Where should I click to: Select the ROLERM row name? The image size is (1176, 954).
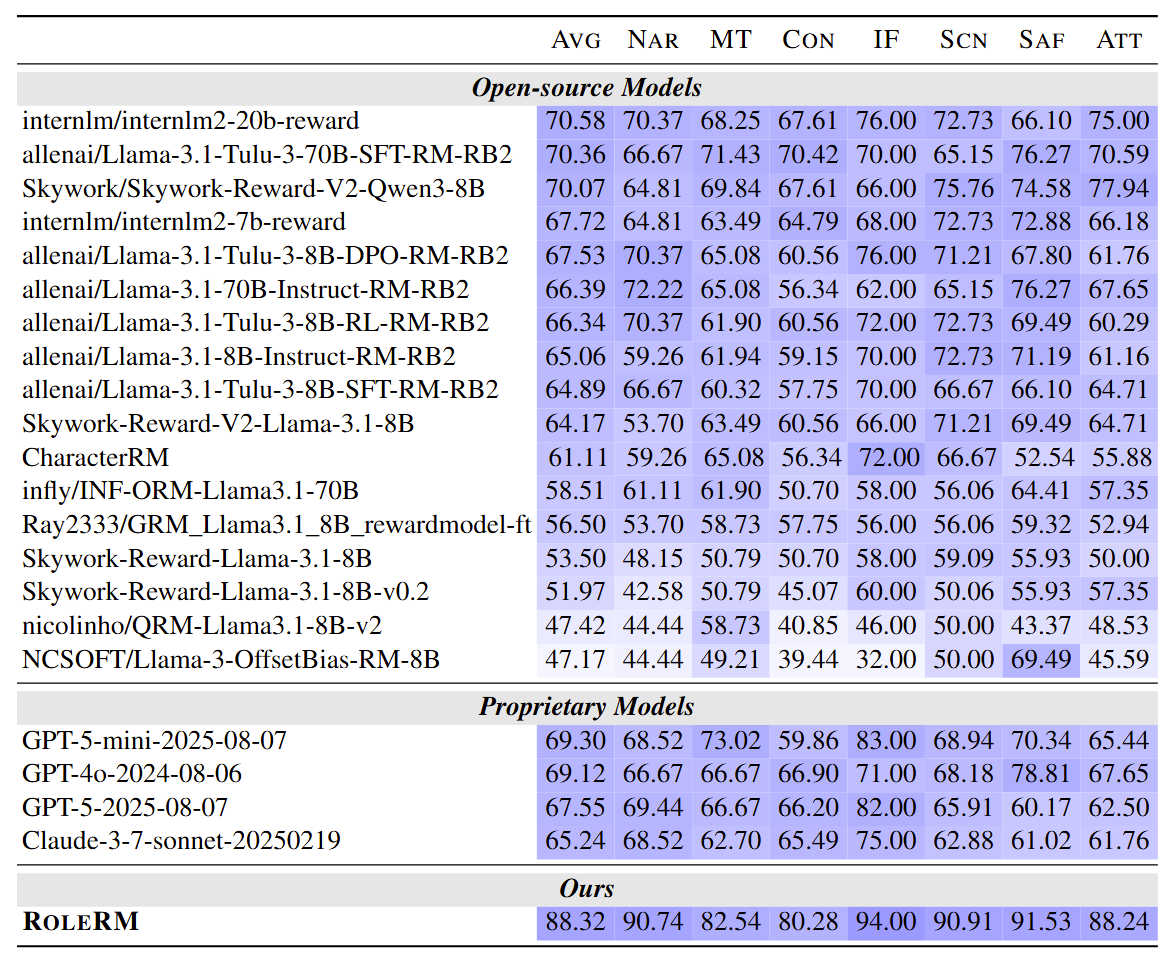81,922
